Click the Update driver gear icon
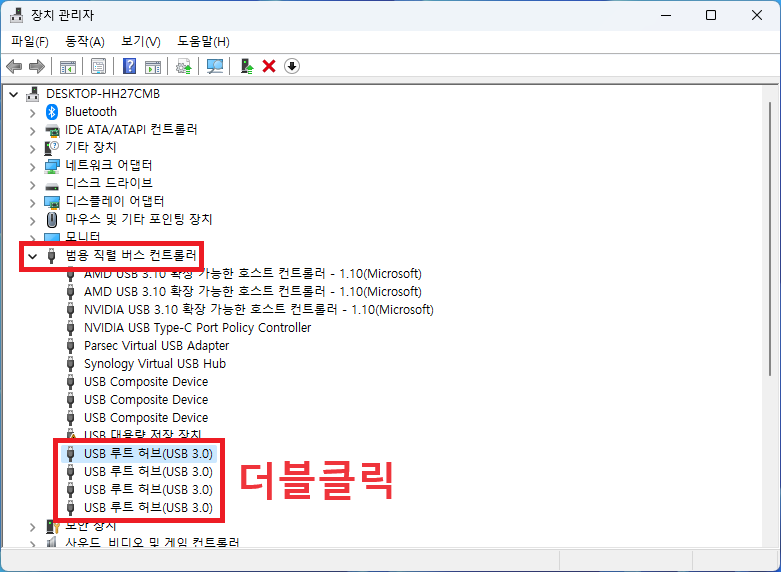Viewport: 781px width, 572px height. click(x=184, y=66)
